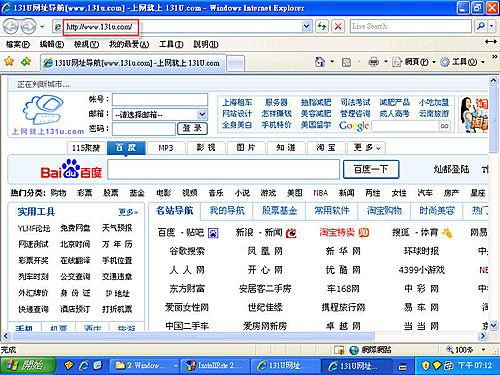Screen dimensions: 500x375
Task: Click the red X Stop icon
Action: [x=338, y=26]
